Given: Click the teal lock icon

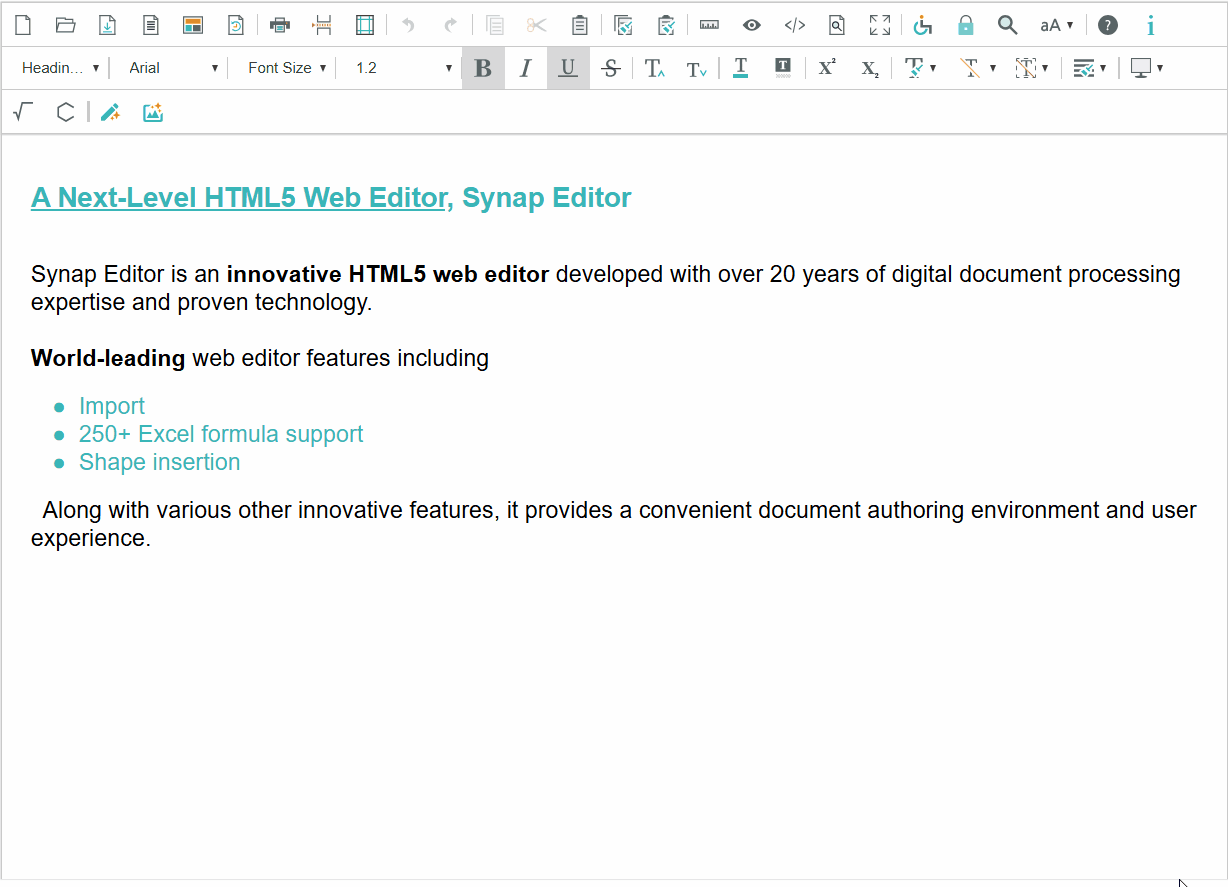Looking at the screenshot, I should 965,25.
